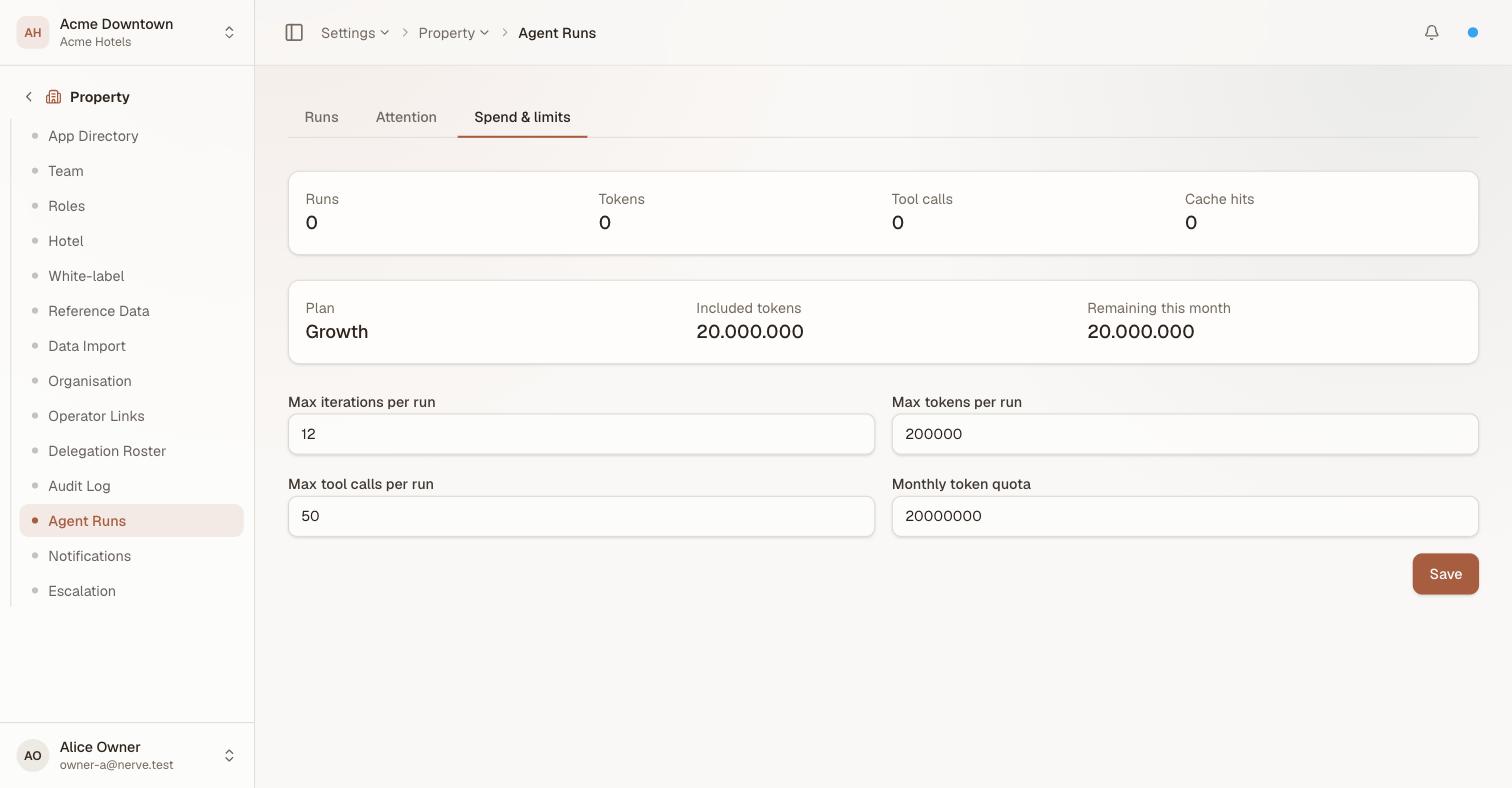Go to Operator Links
The image size is (1512, 788).
pyautogui.click(x=131, y=416)
